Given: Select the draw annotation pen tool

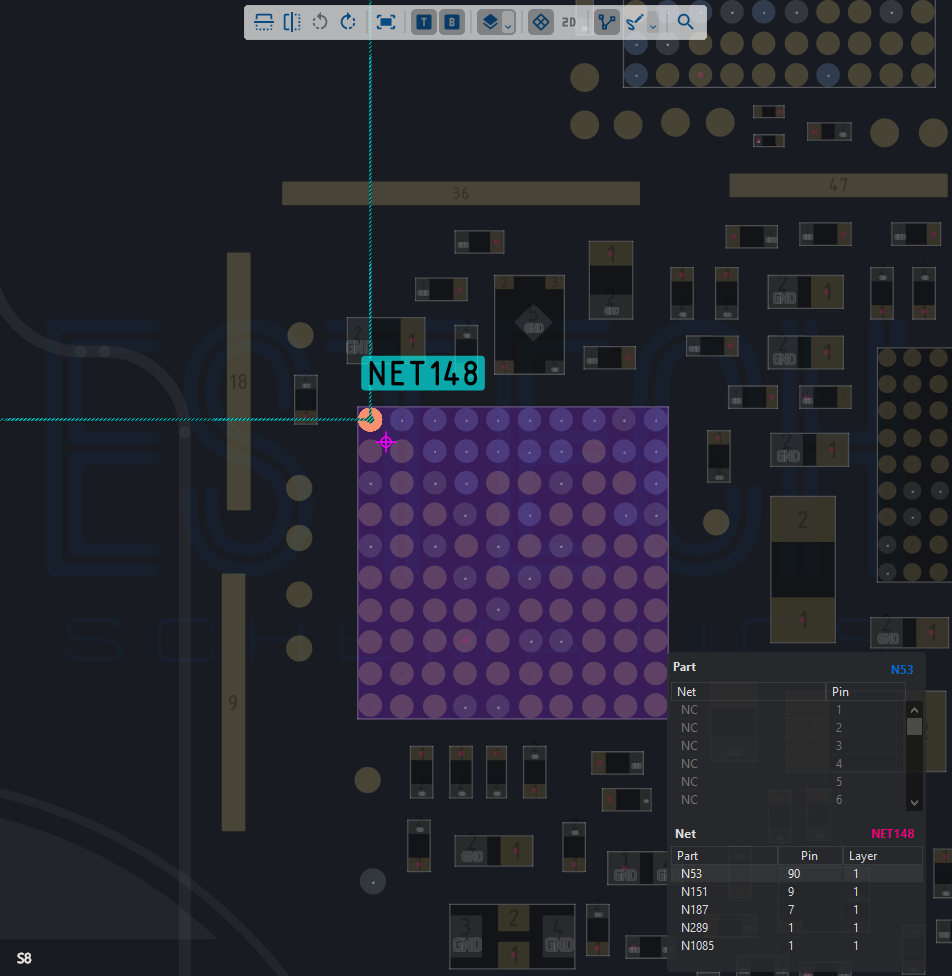Looking at the screenshot, I should [635, 22].
